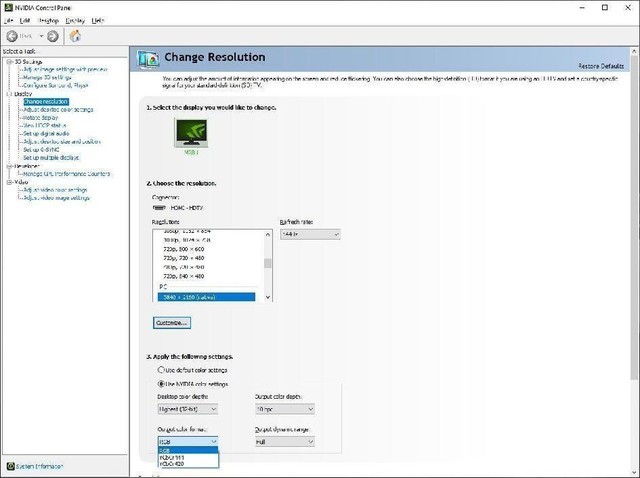Click the System Information icon
The image size is (640, 478).
10,466
